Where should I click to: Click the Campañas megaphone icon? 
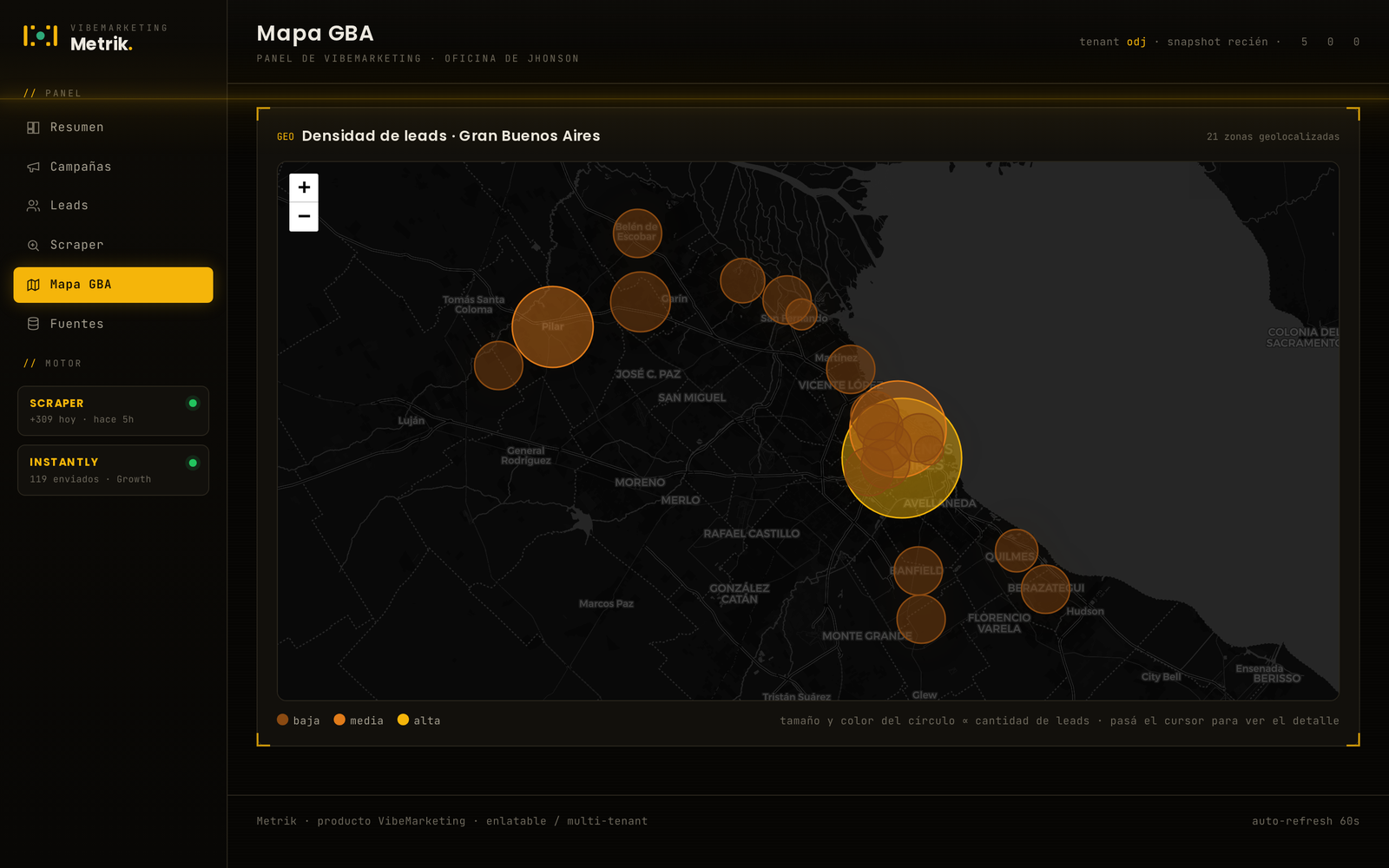(33, 167)
